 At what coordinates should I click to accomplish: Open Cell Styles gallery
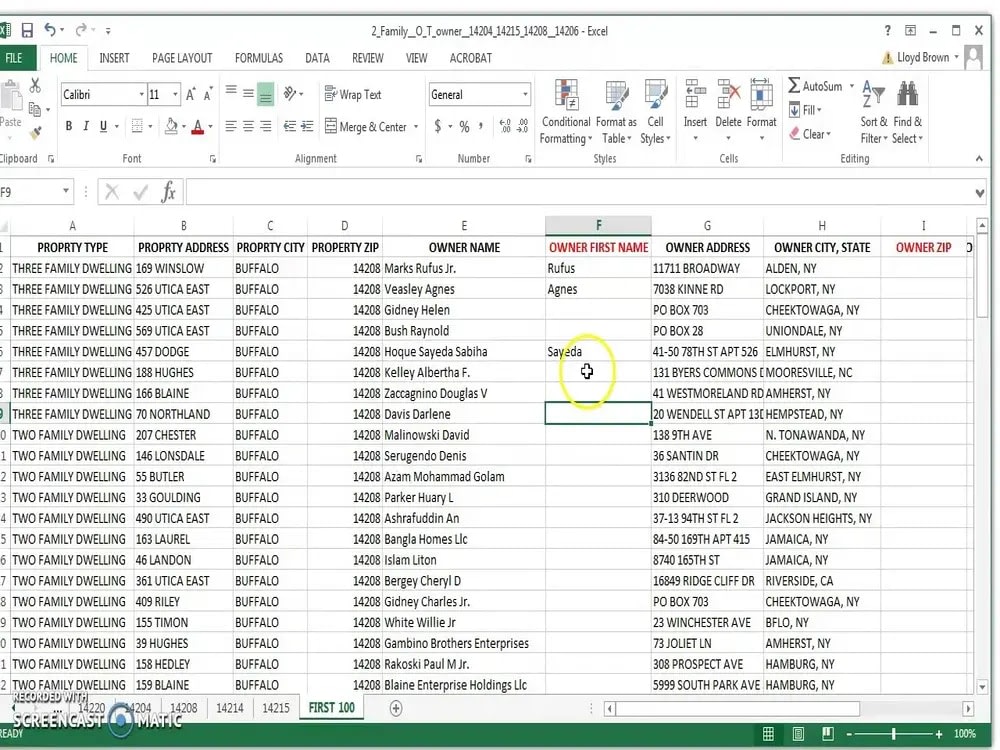[656, 112]
